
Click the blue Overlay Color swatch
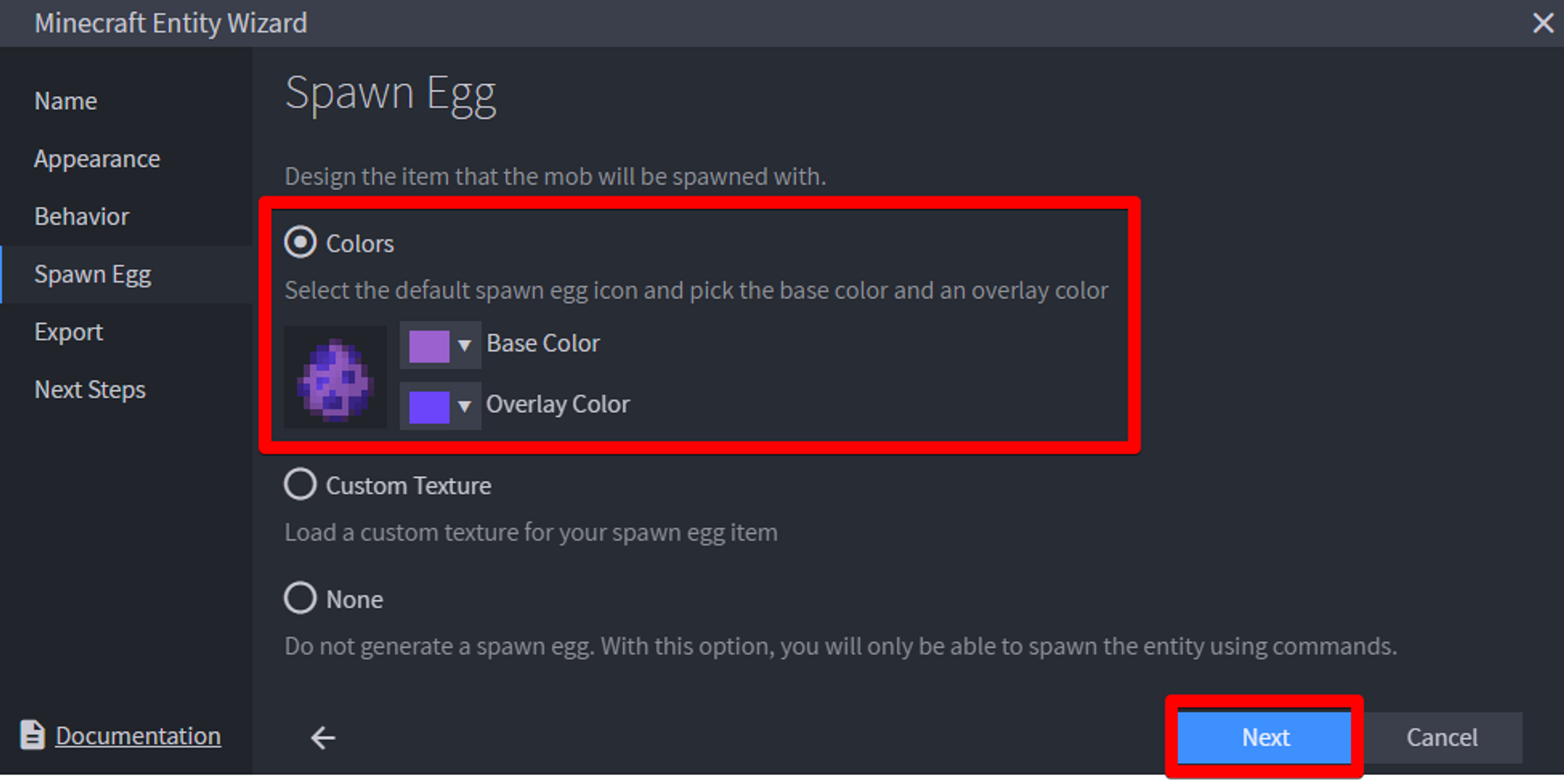[428, 407]
